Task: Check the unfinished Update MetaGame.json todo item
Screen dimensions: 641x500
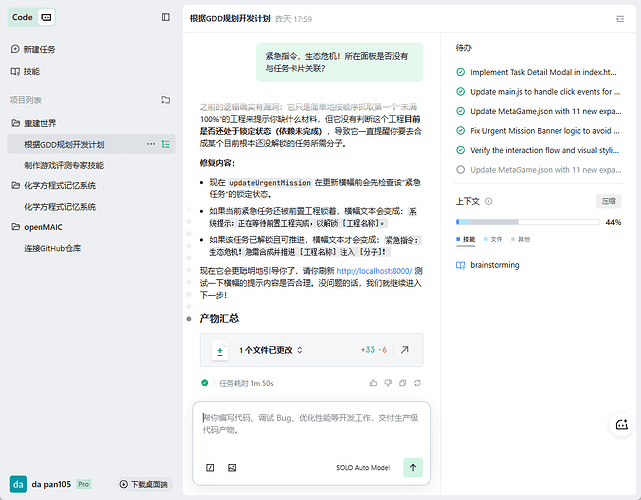Action: tap(460, 169)
